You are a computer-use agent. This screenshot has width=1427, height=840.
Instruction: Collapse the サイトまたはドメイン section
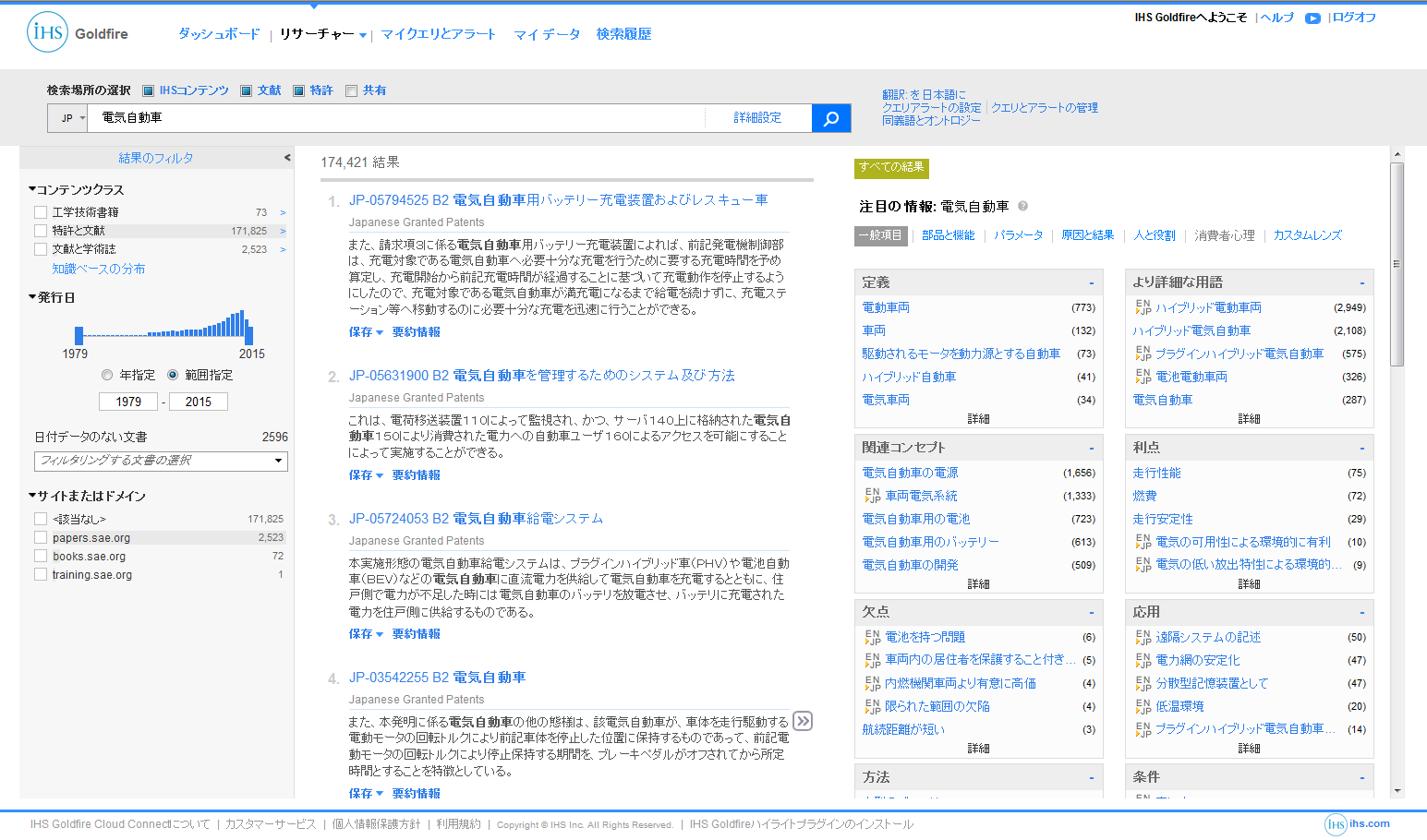87,496
